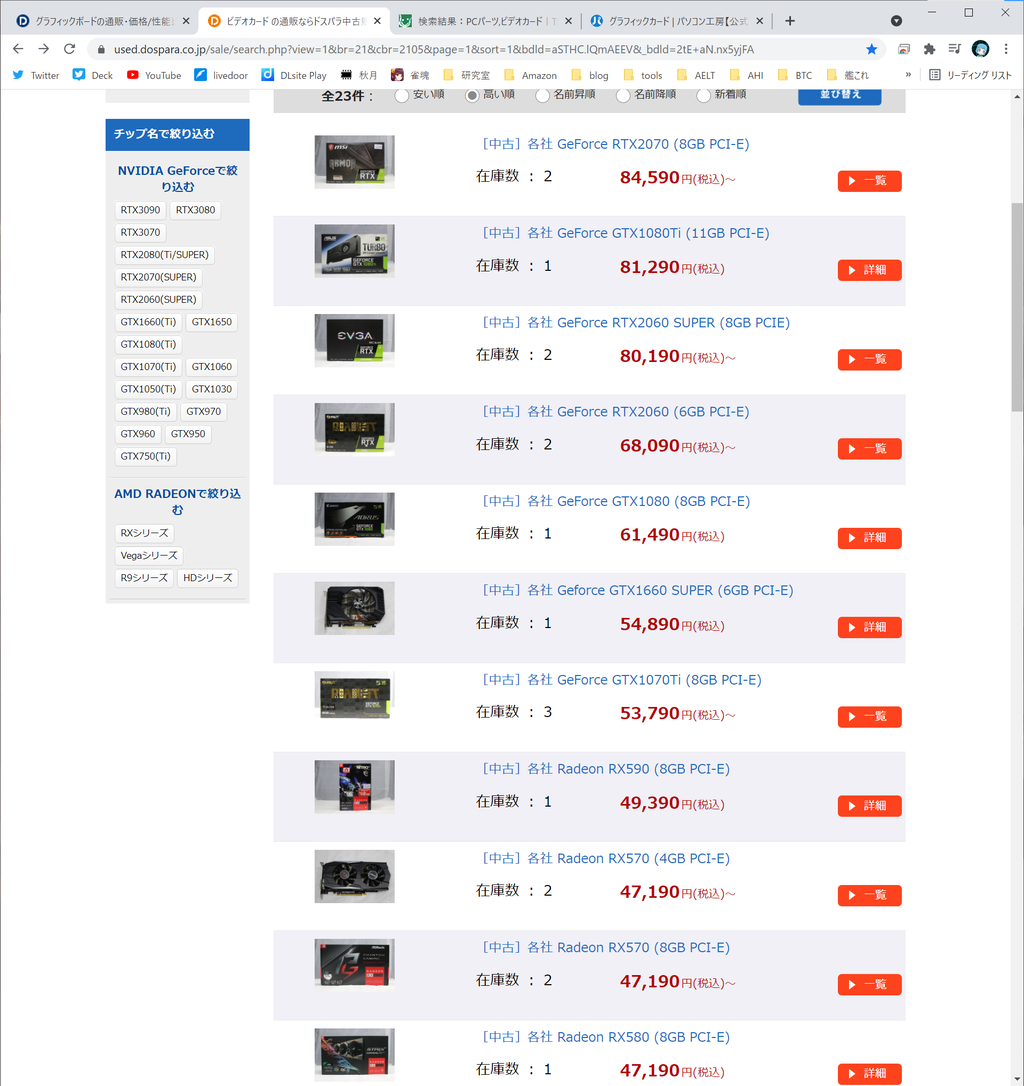
Task: Open the AELT bookmark folder
Action: click(696, 75)
